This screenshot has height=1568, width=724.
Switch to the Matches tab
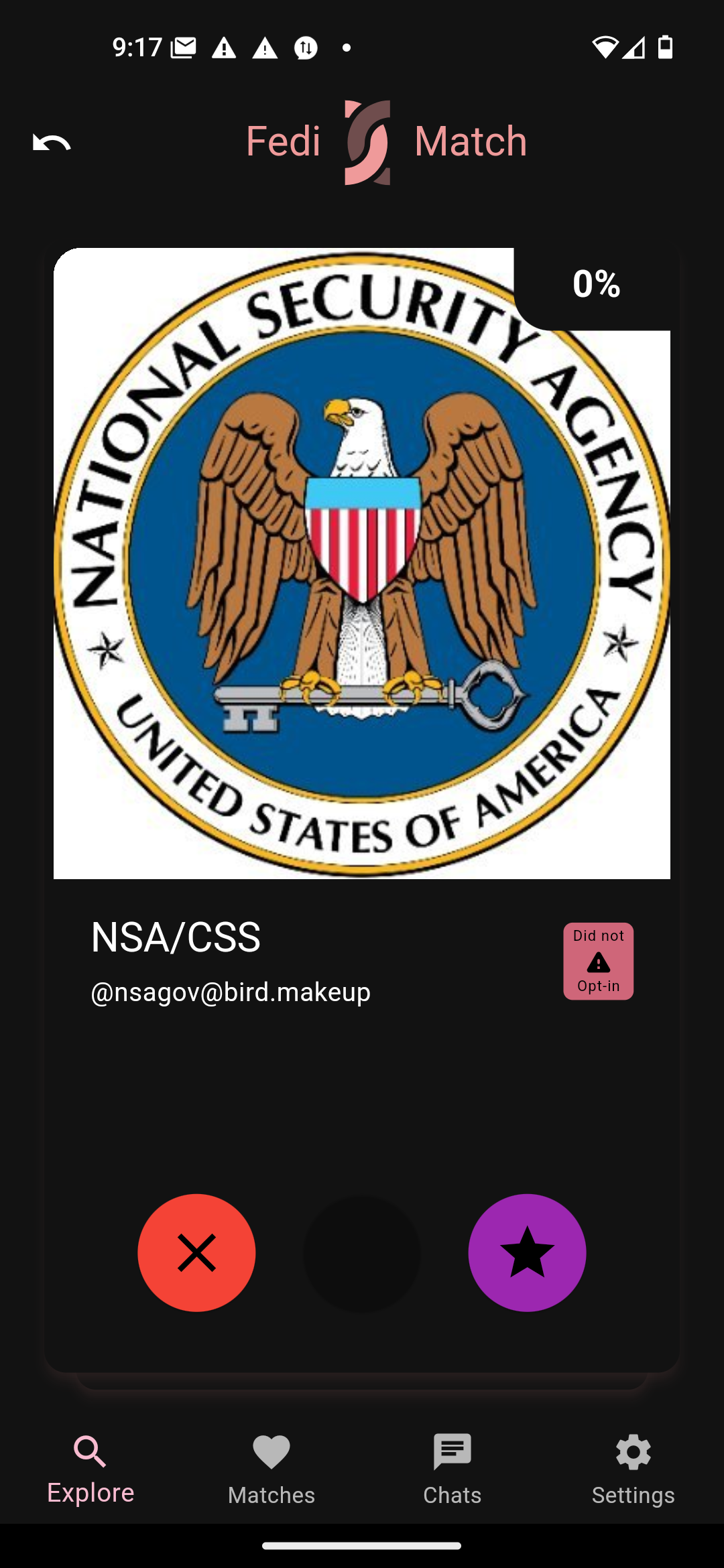click(271, 1469)
